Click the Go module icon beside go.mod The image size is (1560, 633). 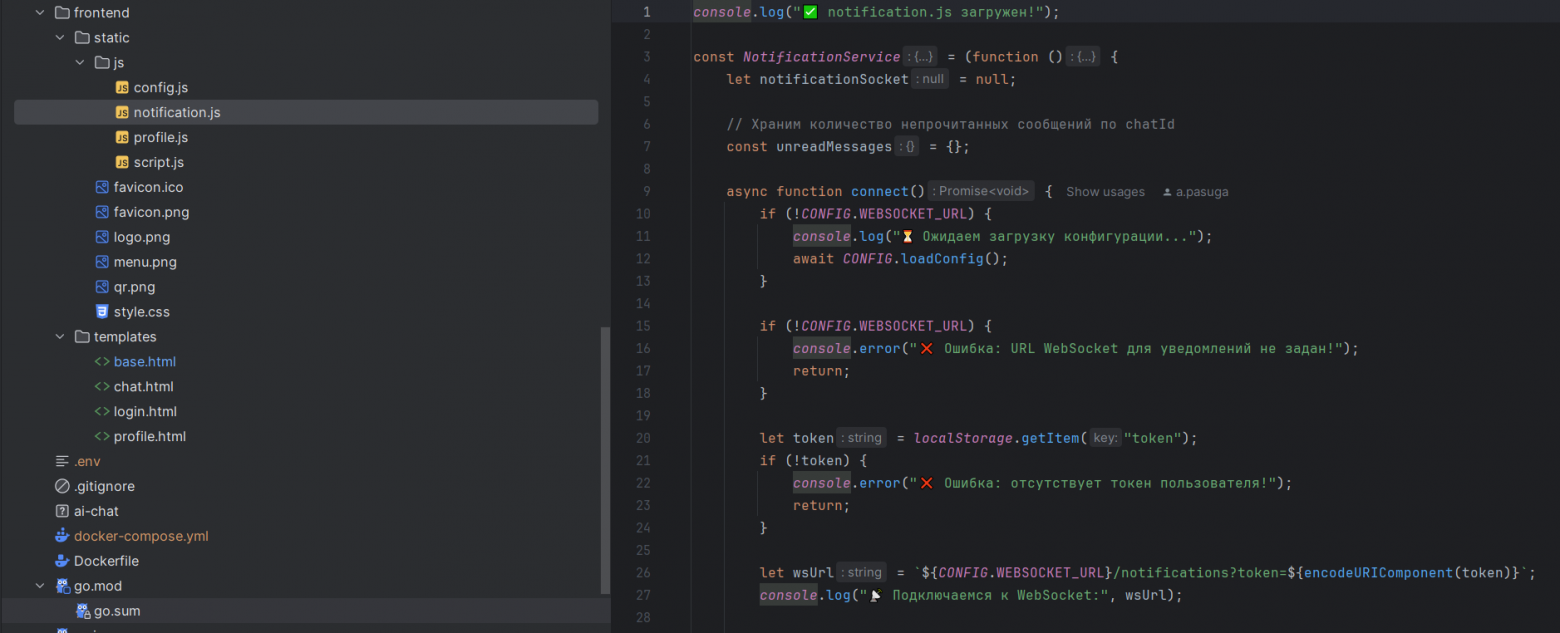pos(62,586)
